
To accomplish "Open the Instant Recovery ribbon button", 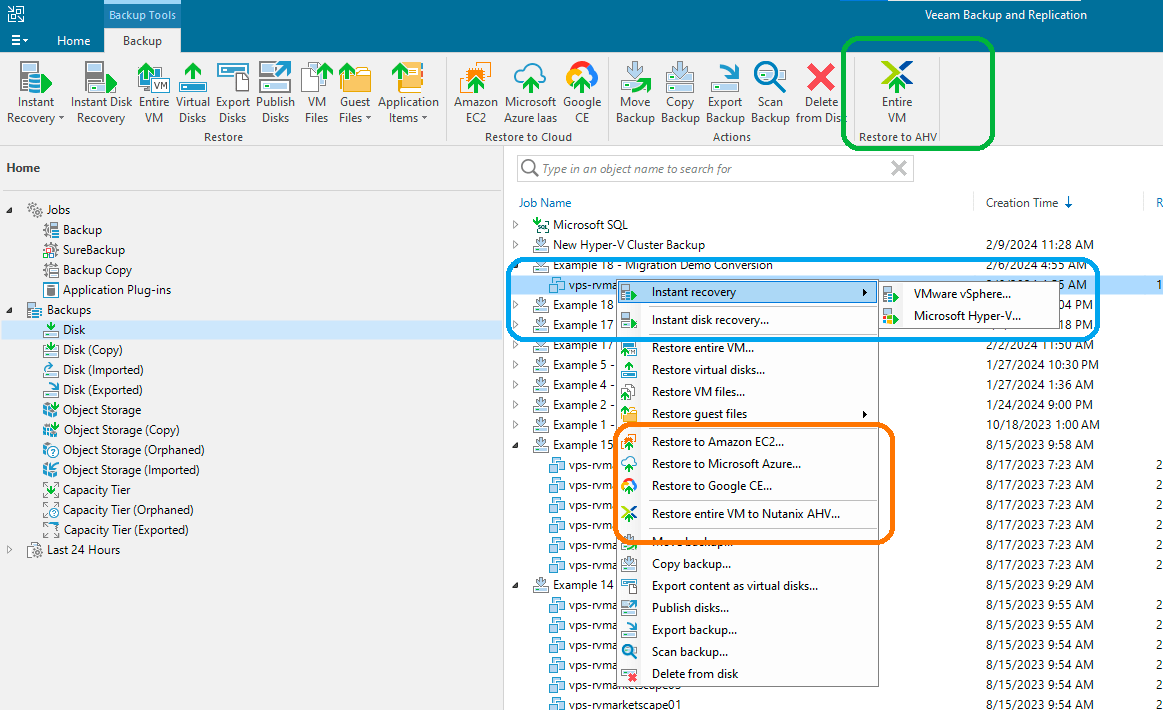I will click(35, 92).
